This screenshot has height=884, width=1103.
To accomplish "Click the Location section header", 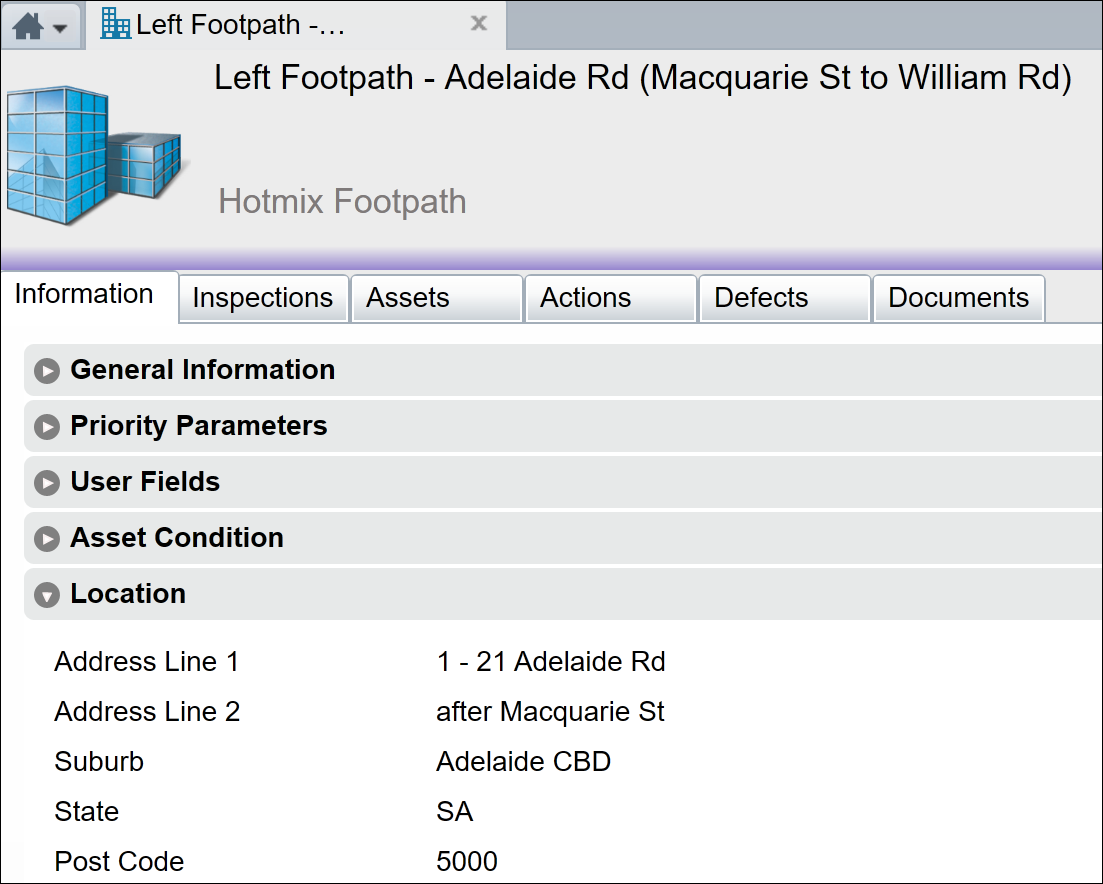I will (128, 594).
